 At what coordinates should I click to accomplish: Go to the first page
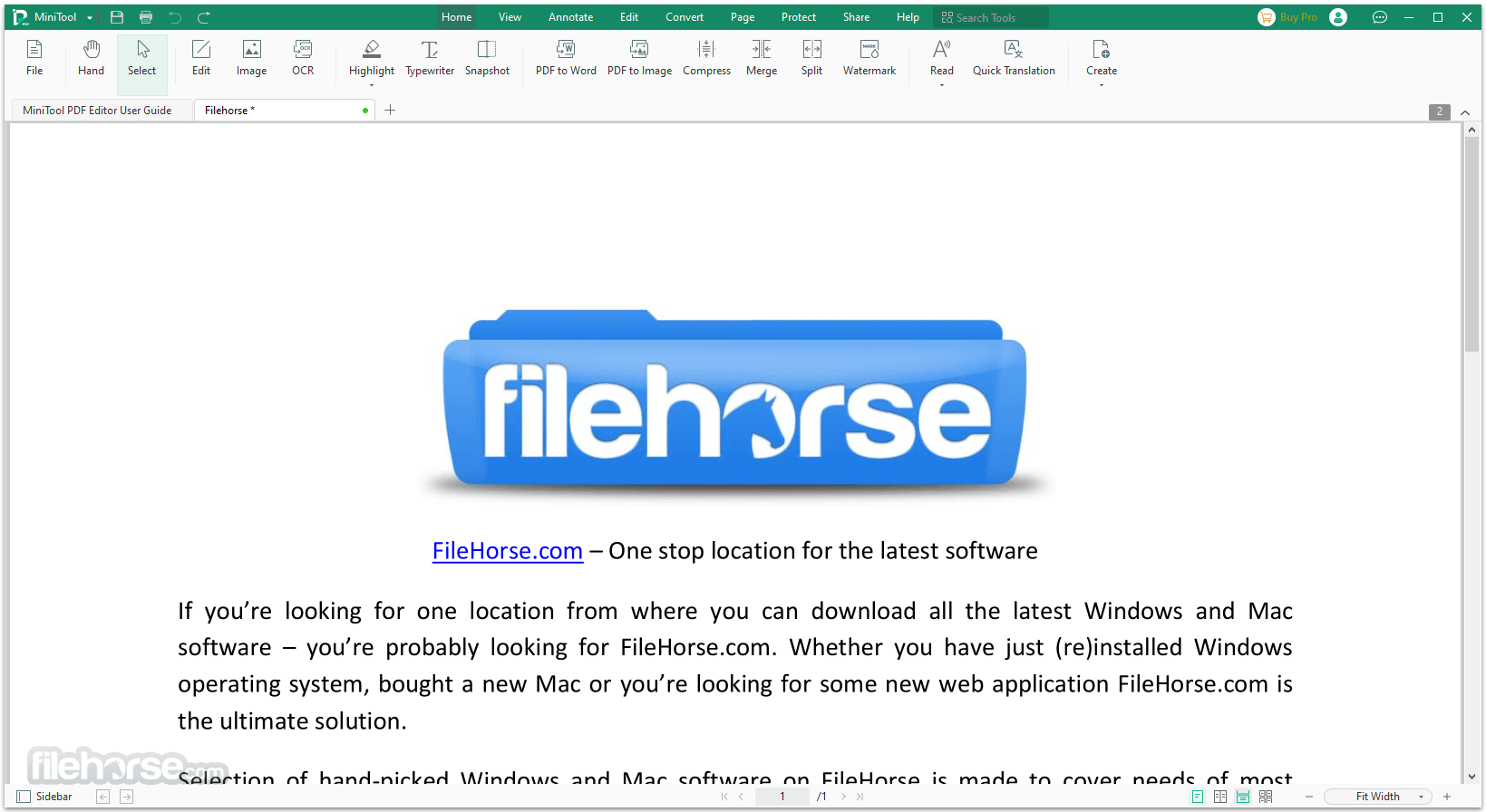point(724,797)
